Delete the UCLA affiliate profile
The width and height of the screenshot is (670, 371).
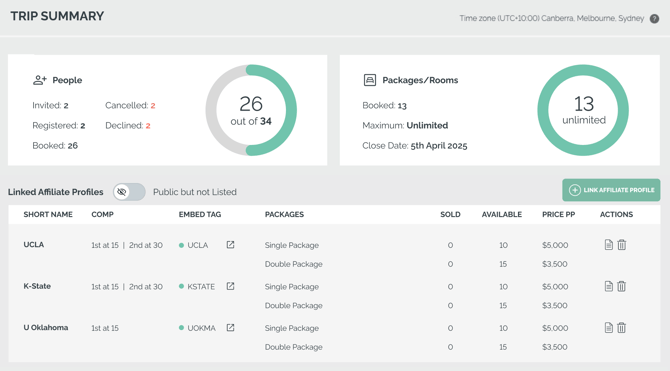622,245
